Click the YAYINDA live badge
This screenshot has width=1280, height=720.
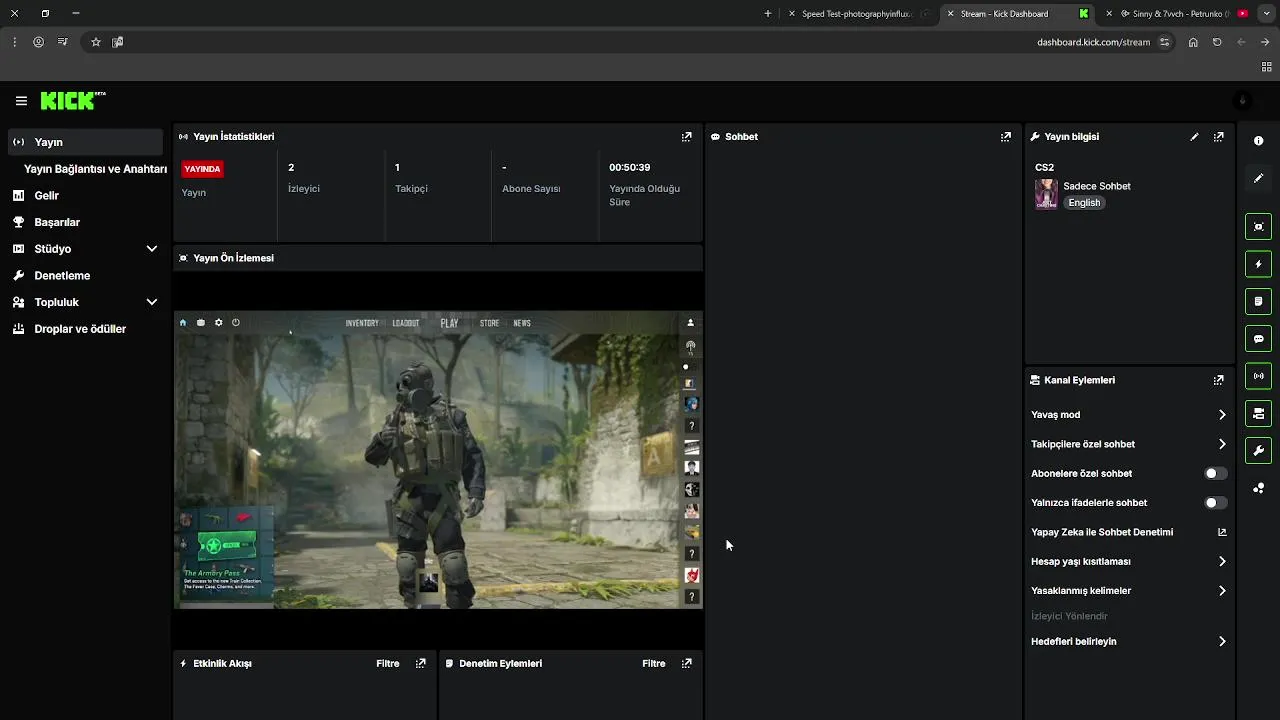click(202, 169)
